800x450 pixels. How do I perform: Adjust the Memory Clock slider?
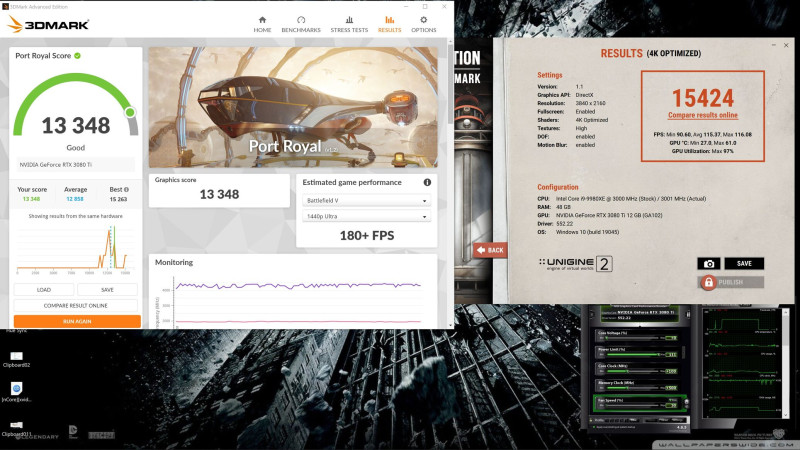[x=631, y=388]
